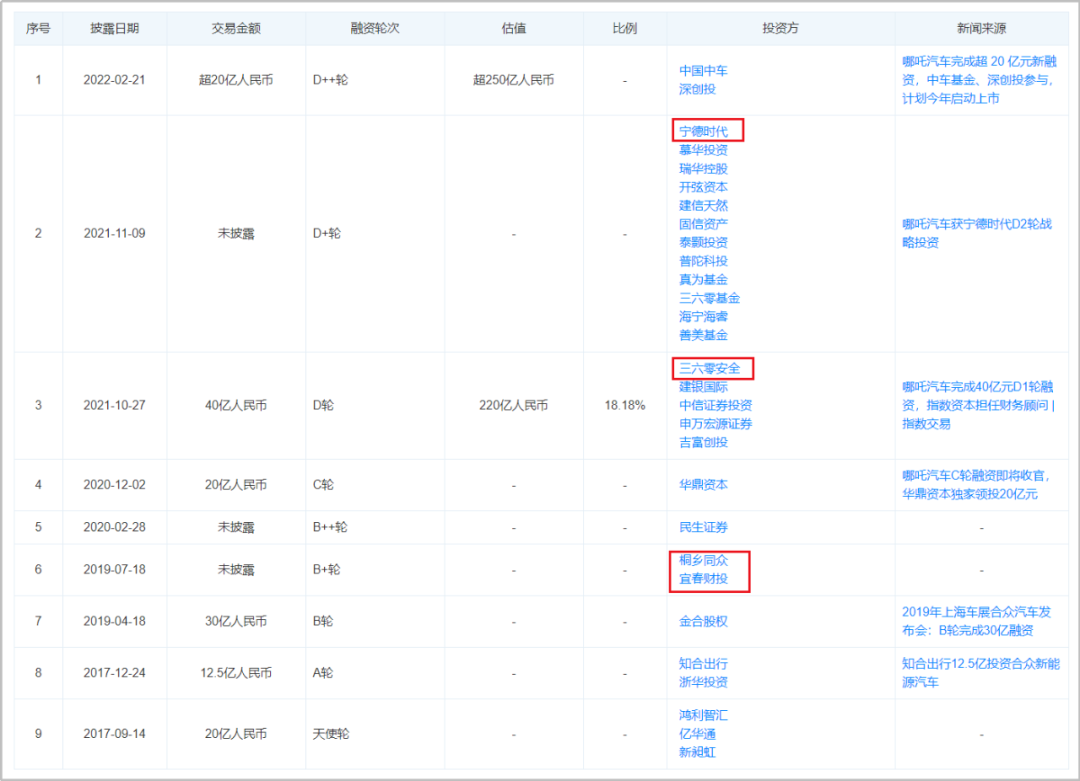Click the 金合股权 investor link
Image resolution: width=1080 pixels, height=781 pixels.
tap(706, 621)
